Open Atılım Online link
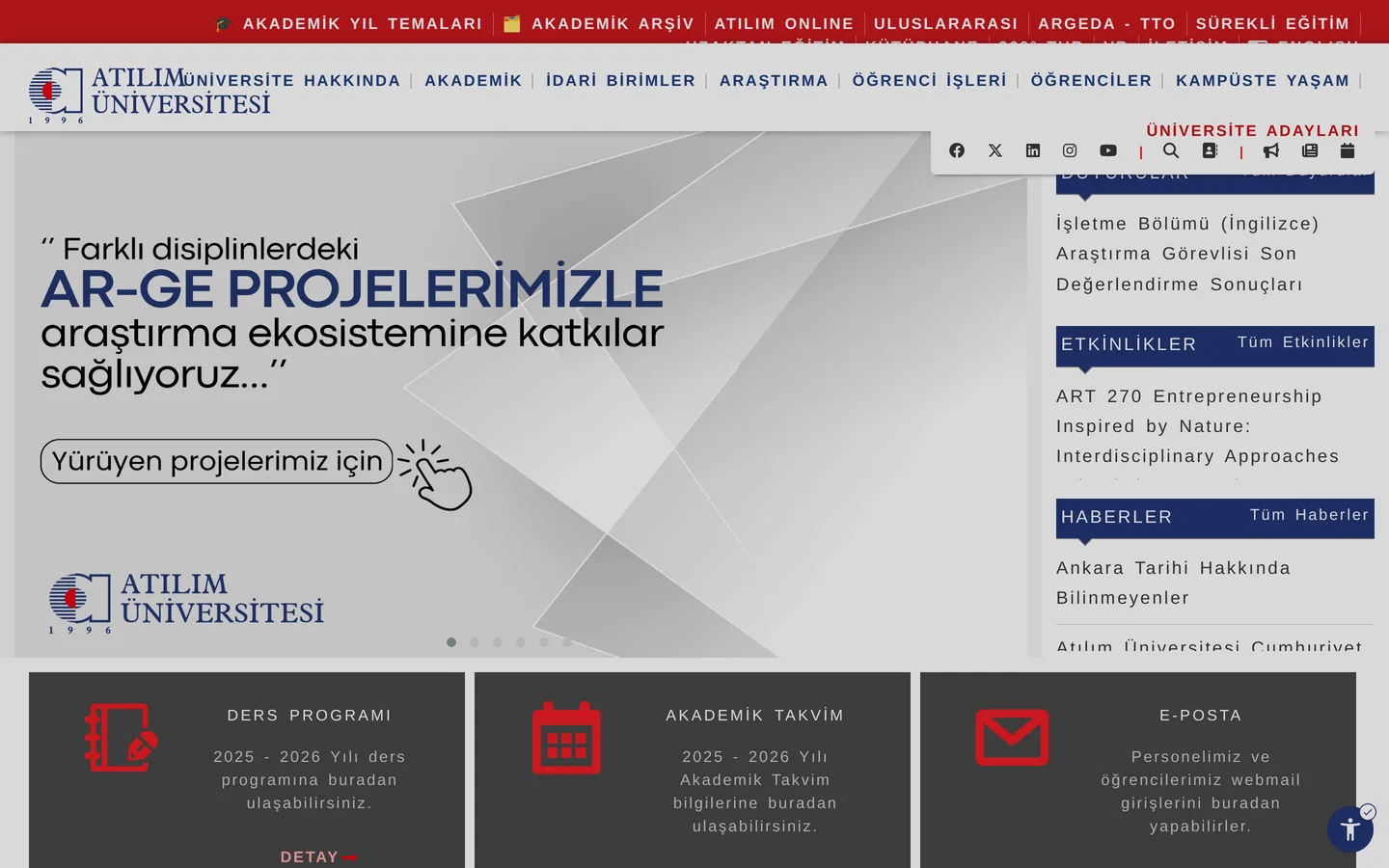This screenshot has width=1389, height=868. pos(784,23)
